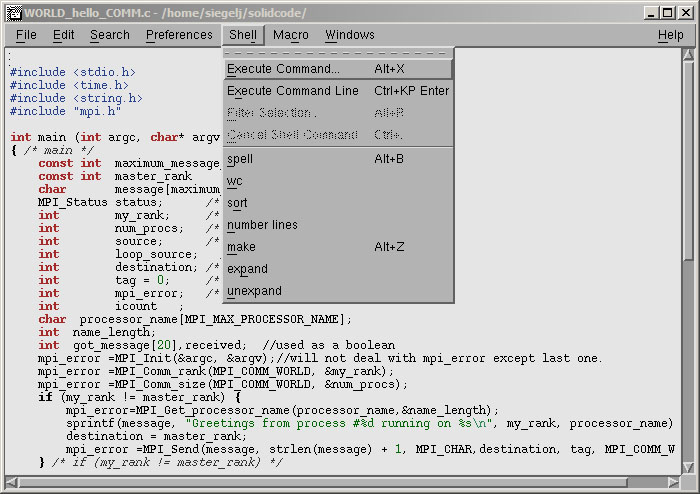Open the Windows menu
This screenshot has height=494, width=700.
point(350,35)
